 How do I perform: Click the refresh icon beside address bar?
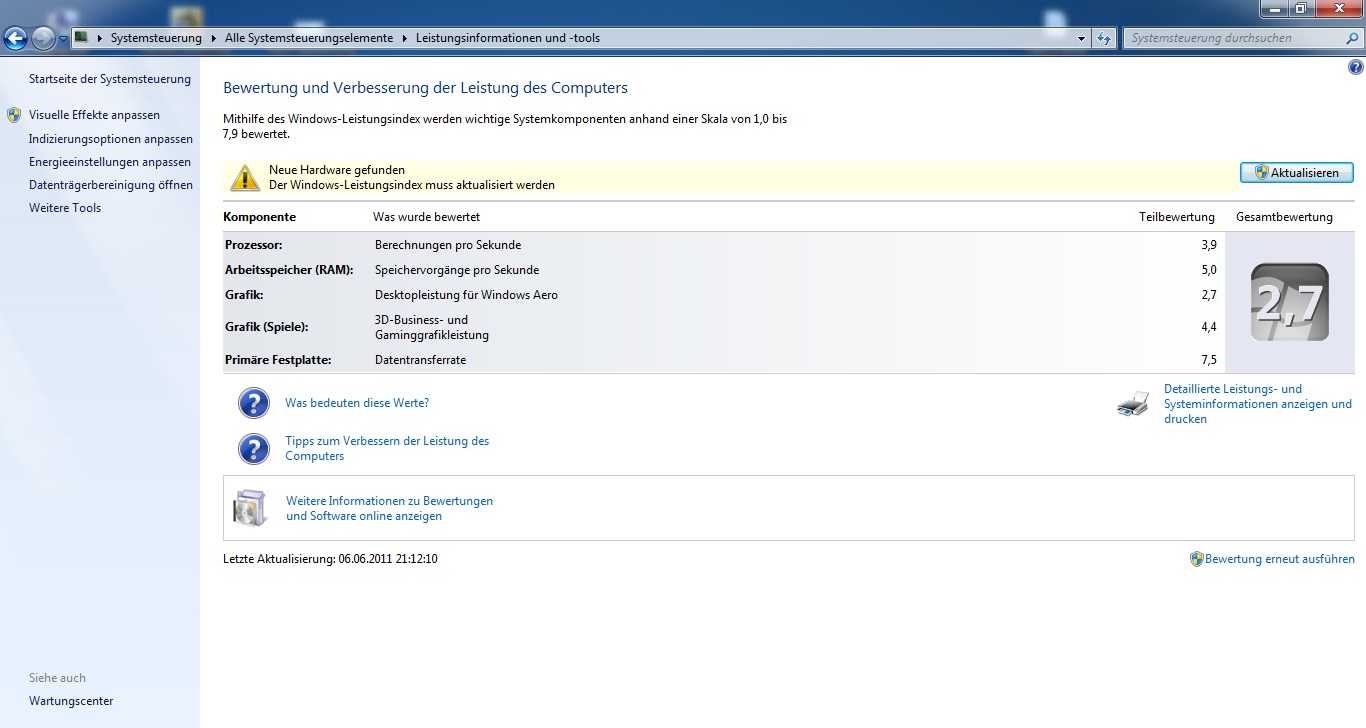(1104, 39)
